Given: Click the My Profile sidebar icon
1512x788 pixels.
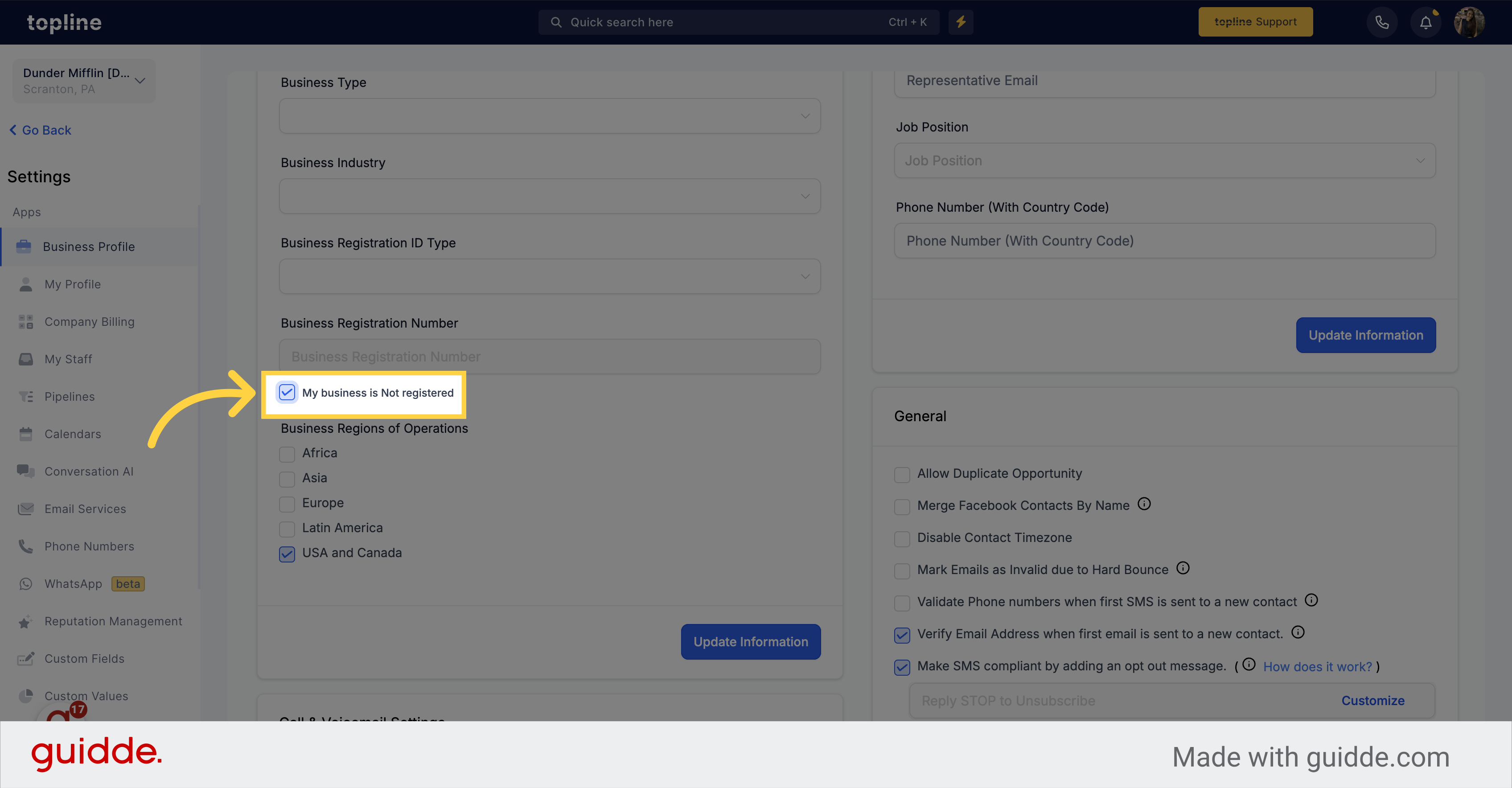Looking at the screenshot, I should [26, 283].
